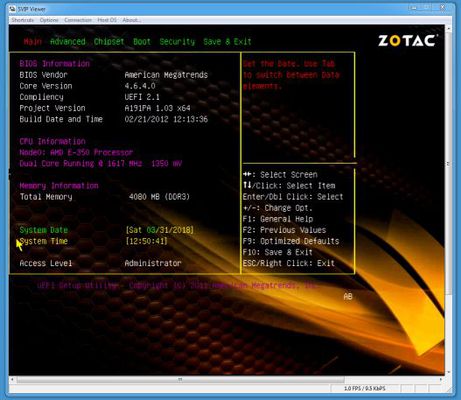The height and width of the screenshot is (400, 461).
Task: Click the Node0 AMD E-350 Processor line
Action: pyautogui.click(x=76, y=153)
